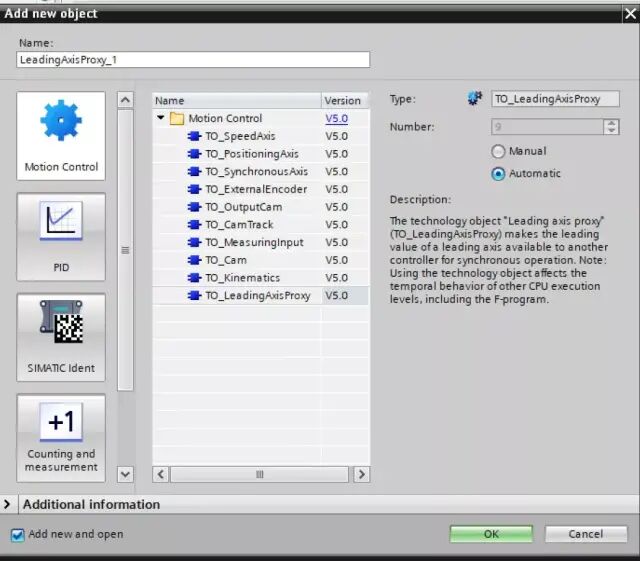
Task: Click the Name input field
Action: [193, 60]
